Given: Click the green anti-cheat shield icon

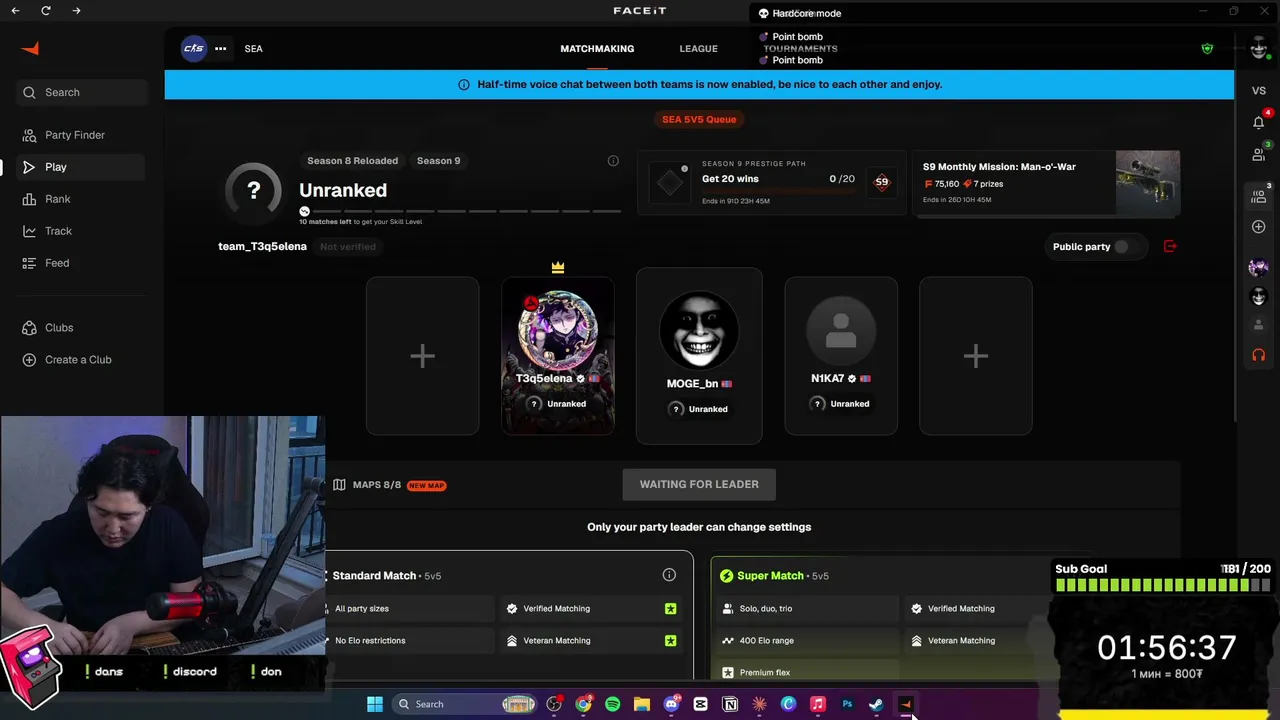Looking at the screenshot, I should [x=1207, y=49].
